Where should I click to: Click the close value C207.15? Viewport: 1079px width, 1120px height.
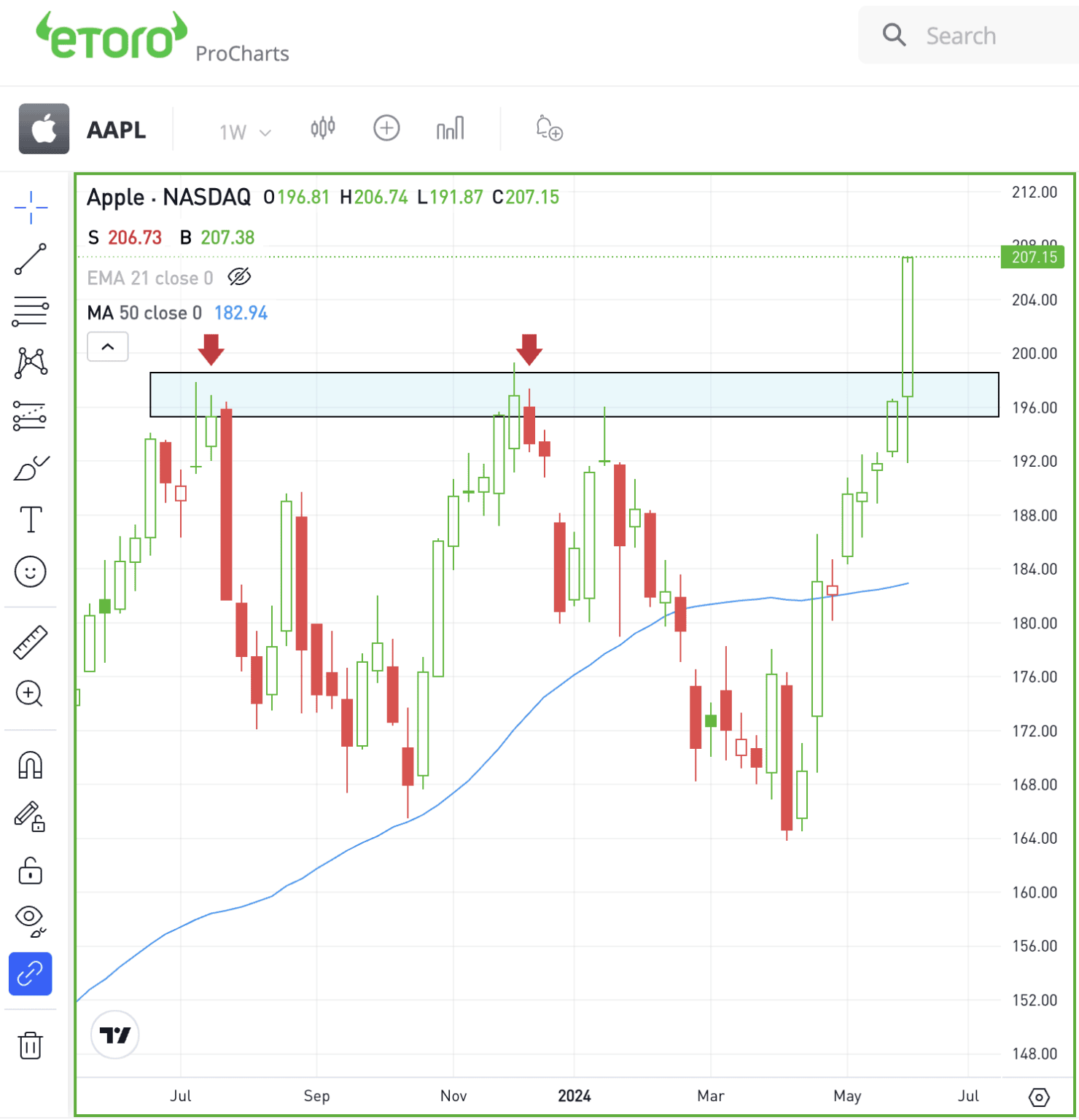click(526, 198)
